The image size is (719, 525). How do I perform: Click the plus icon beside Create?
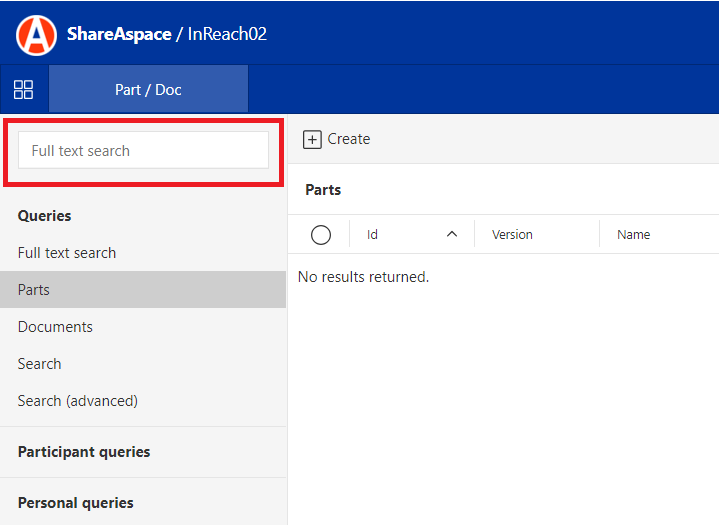tap(312, 139)
